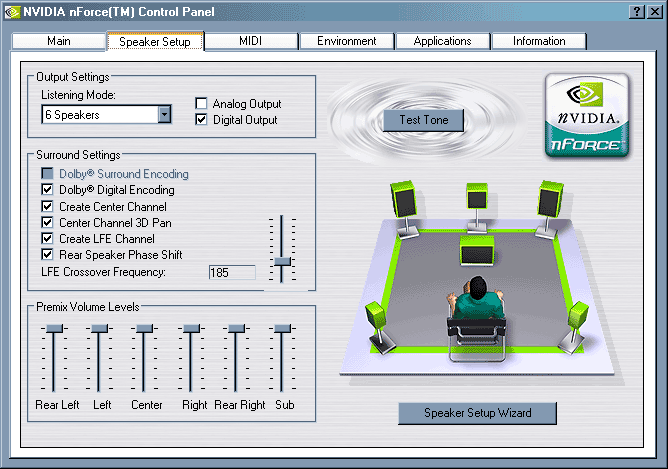This screenshot has height=469, width=668.
Task: Switch to the Applications tab
Action: pos(443,41)
